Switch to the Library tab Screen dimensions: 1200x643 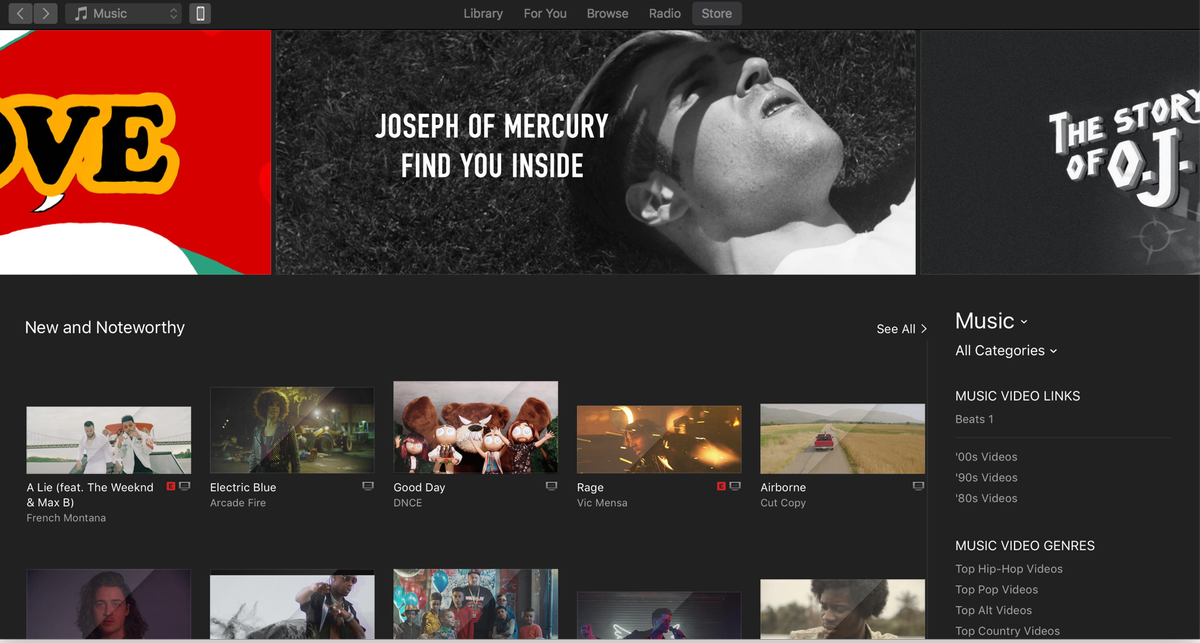[x=483, y=13]
